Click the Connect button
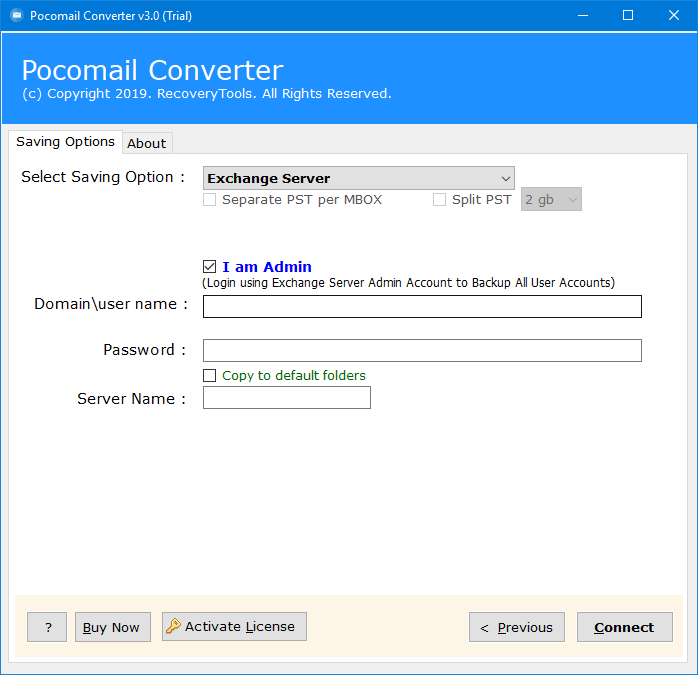 (625, 627)
